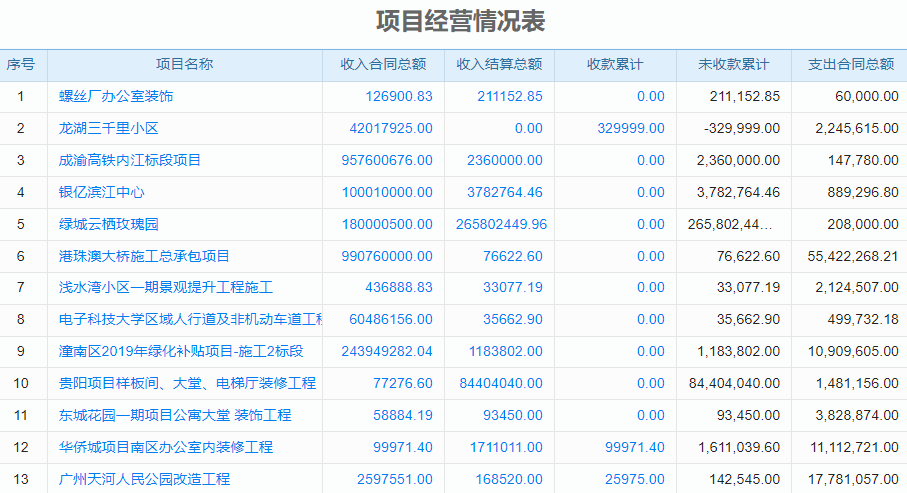Sort by the 收入合同总额 column header
Image resolution: width=907 pixels, height=493 pixels.
383,64
